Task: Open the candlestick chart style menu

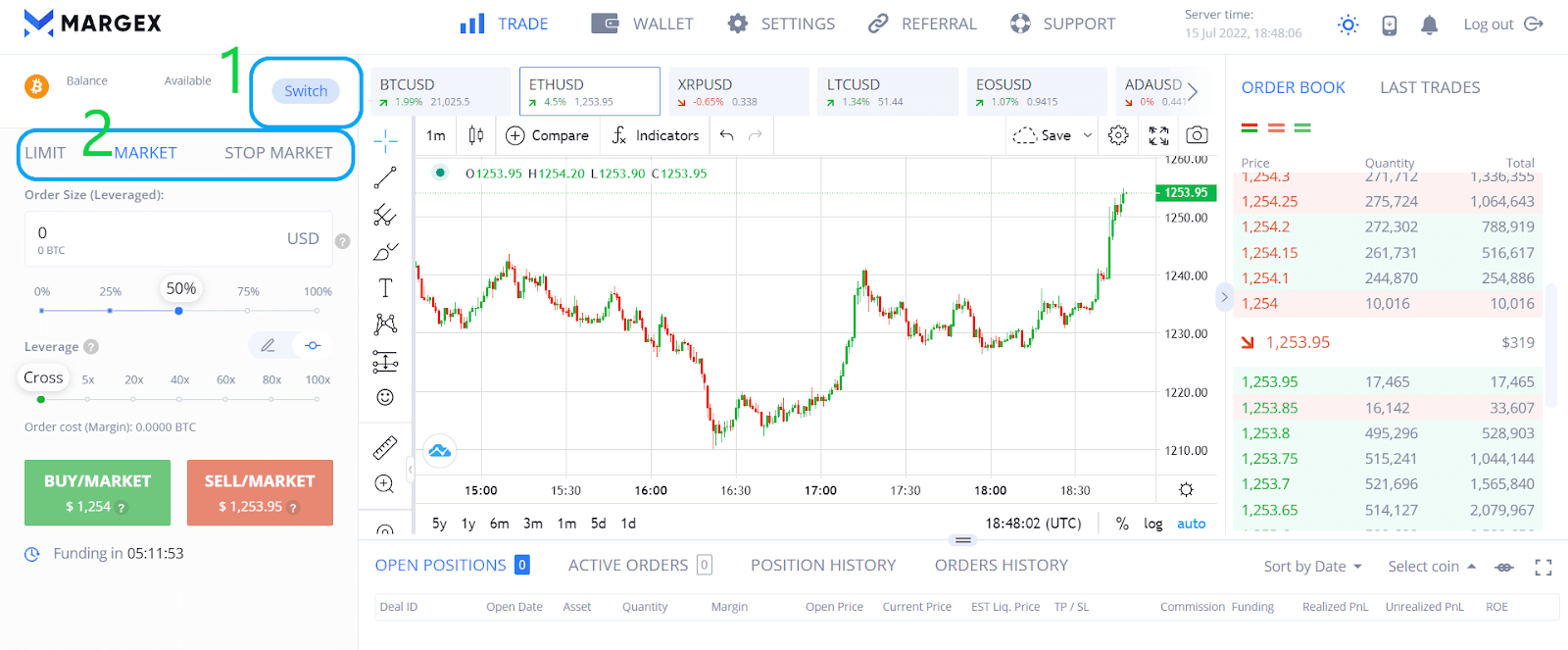Action: (x=476, y=135)
